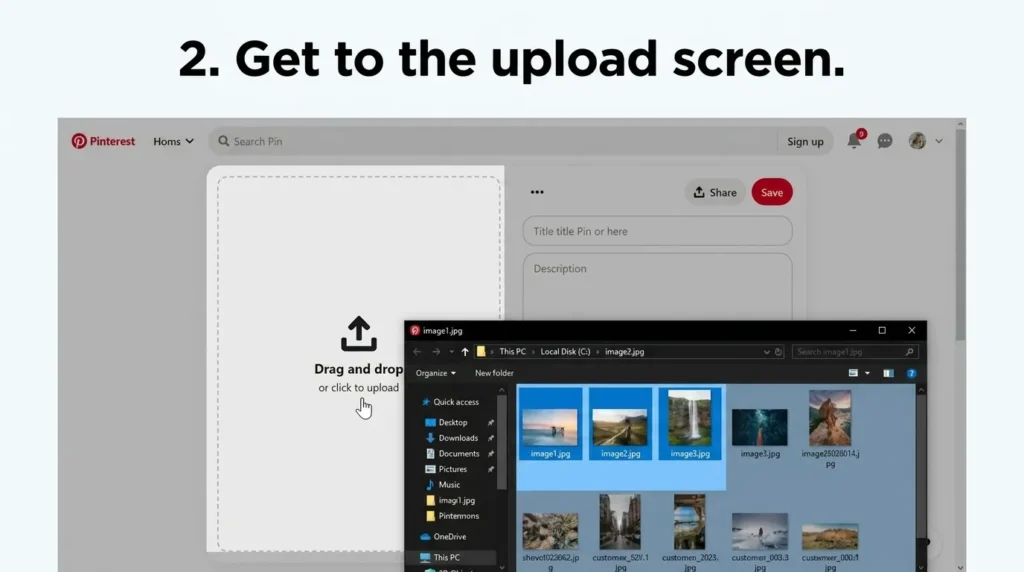Image resolution: width=1024 pixels, height=572 pixels.
Task: Click the Pinterest icon in dialog title bar
Action: pos(415,331)
